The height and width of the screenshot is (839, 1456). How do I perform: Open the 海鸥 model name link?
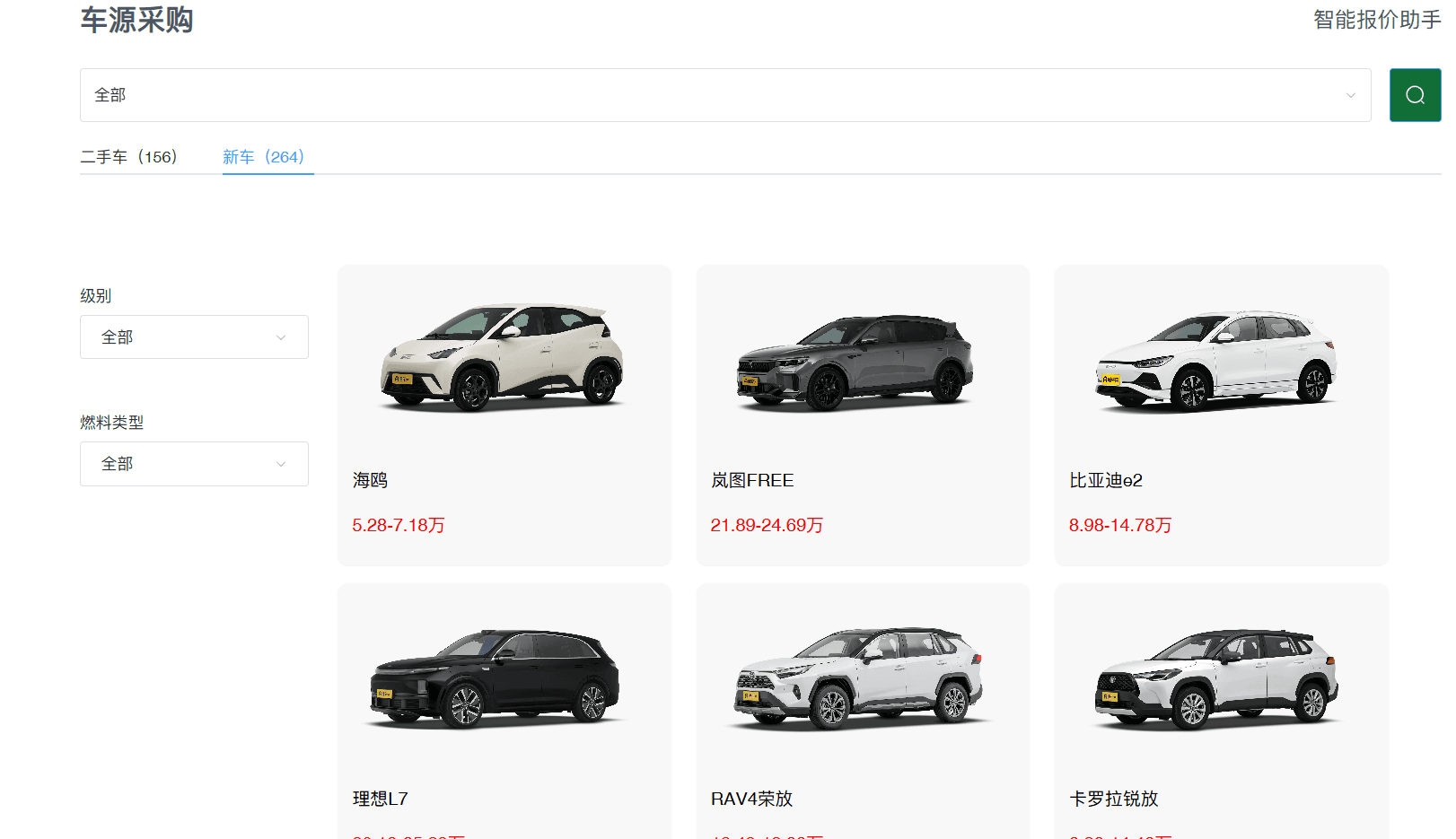(370, 481)
